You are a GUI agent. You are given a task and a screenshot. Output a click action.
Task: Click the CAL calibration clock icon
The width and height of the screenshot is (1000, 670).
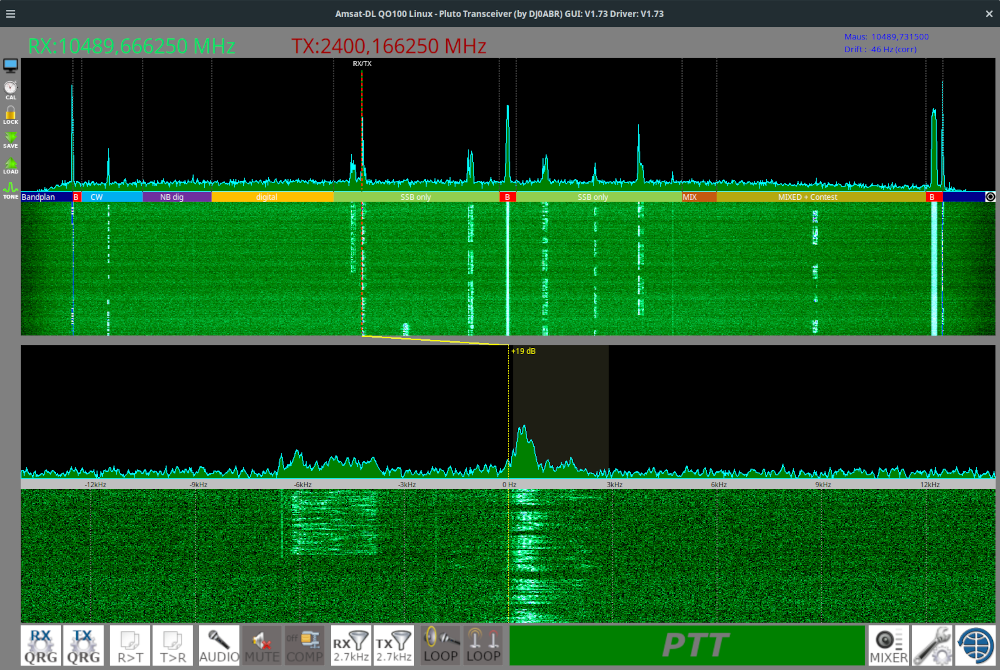click(10, 89)
